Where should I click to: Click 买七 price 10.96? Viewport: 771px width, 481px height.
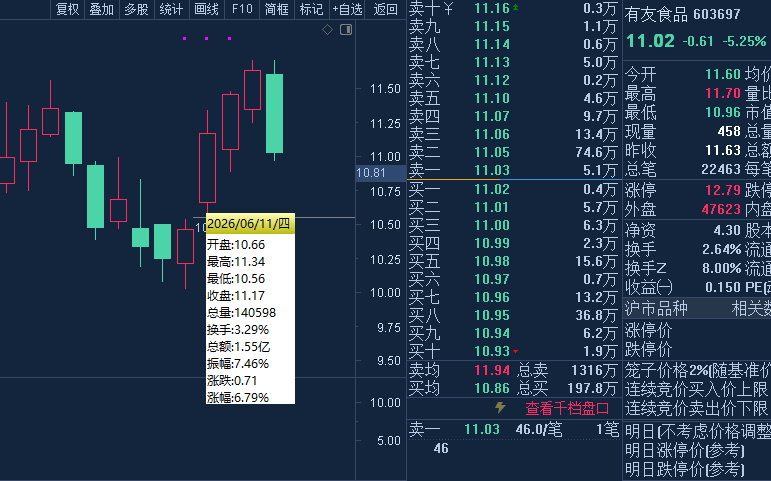(x=492, y=297)
